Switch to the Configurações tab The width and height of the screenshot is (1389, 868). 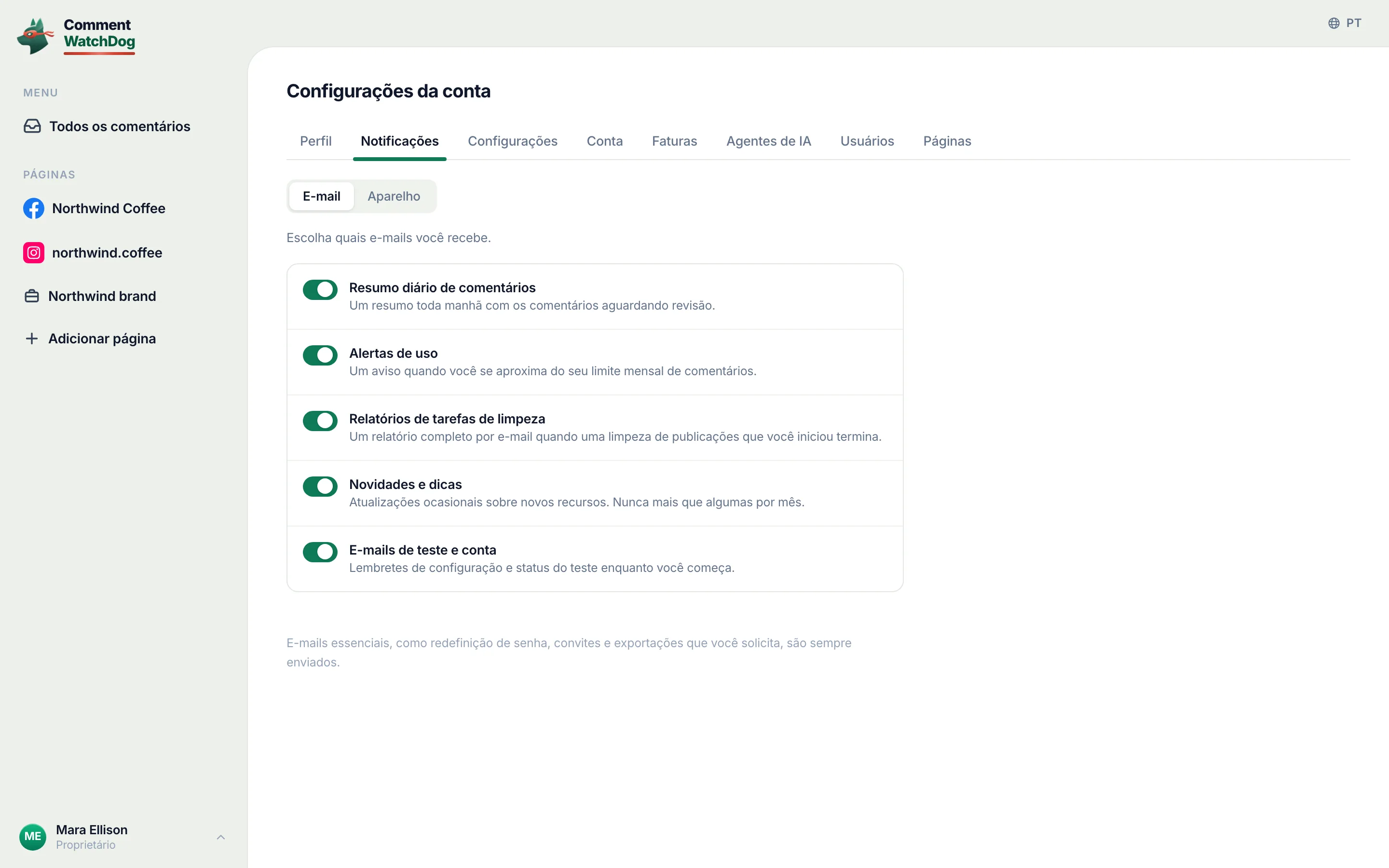tap(513, 141)
